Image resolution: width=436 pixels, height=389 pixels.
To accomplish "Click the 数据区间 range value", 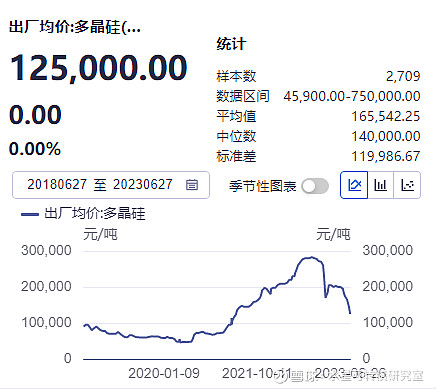I will click(x=352, y=96).
